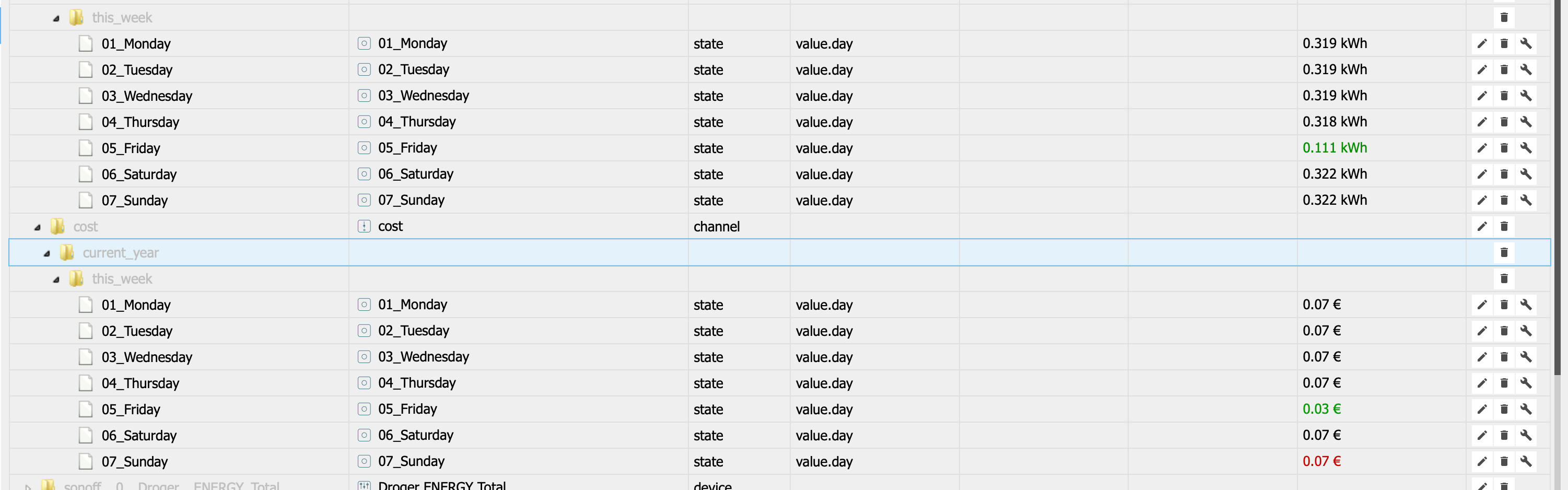This screenshot has width=1568, height=490.
Task: Delete the cost channel
Action: tap(1503, 226)
